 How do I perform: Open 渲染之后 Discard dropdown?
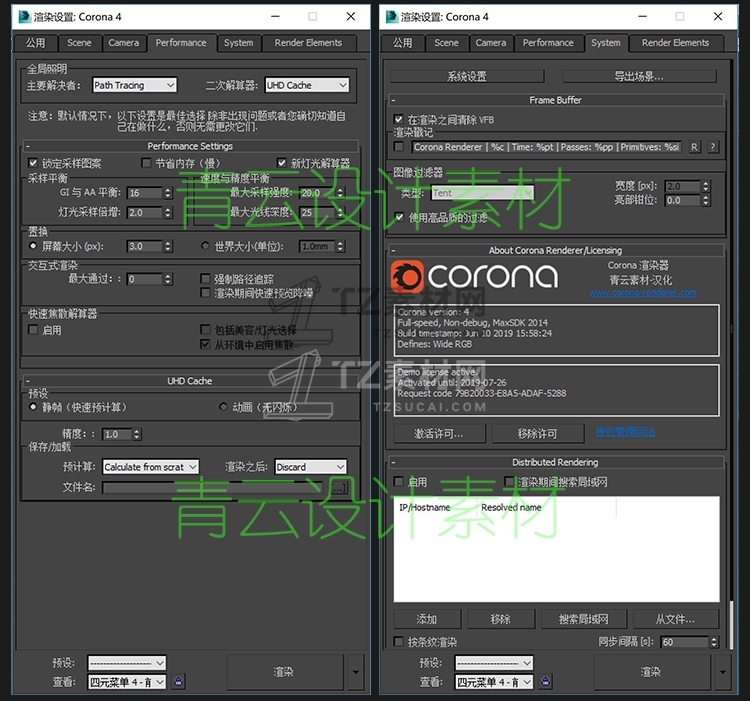311,467
